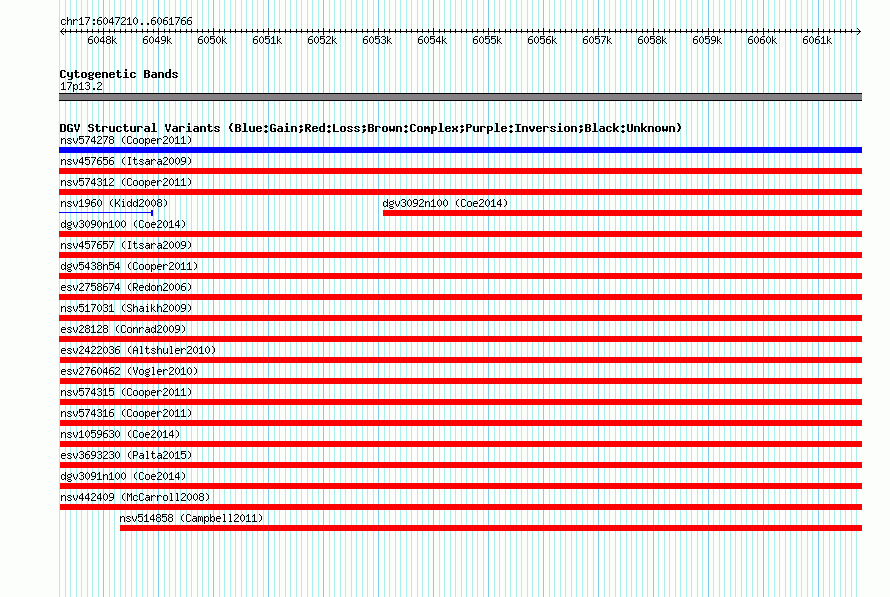890x597 pixels.
Task: Click the chr17:6047210..6061766 coordinates text
Action: [x=126, y=21]
